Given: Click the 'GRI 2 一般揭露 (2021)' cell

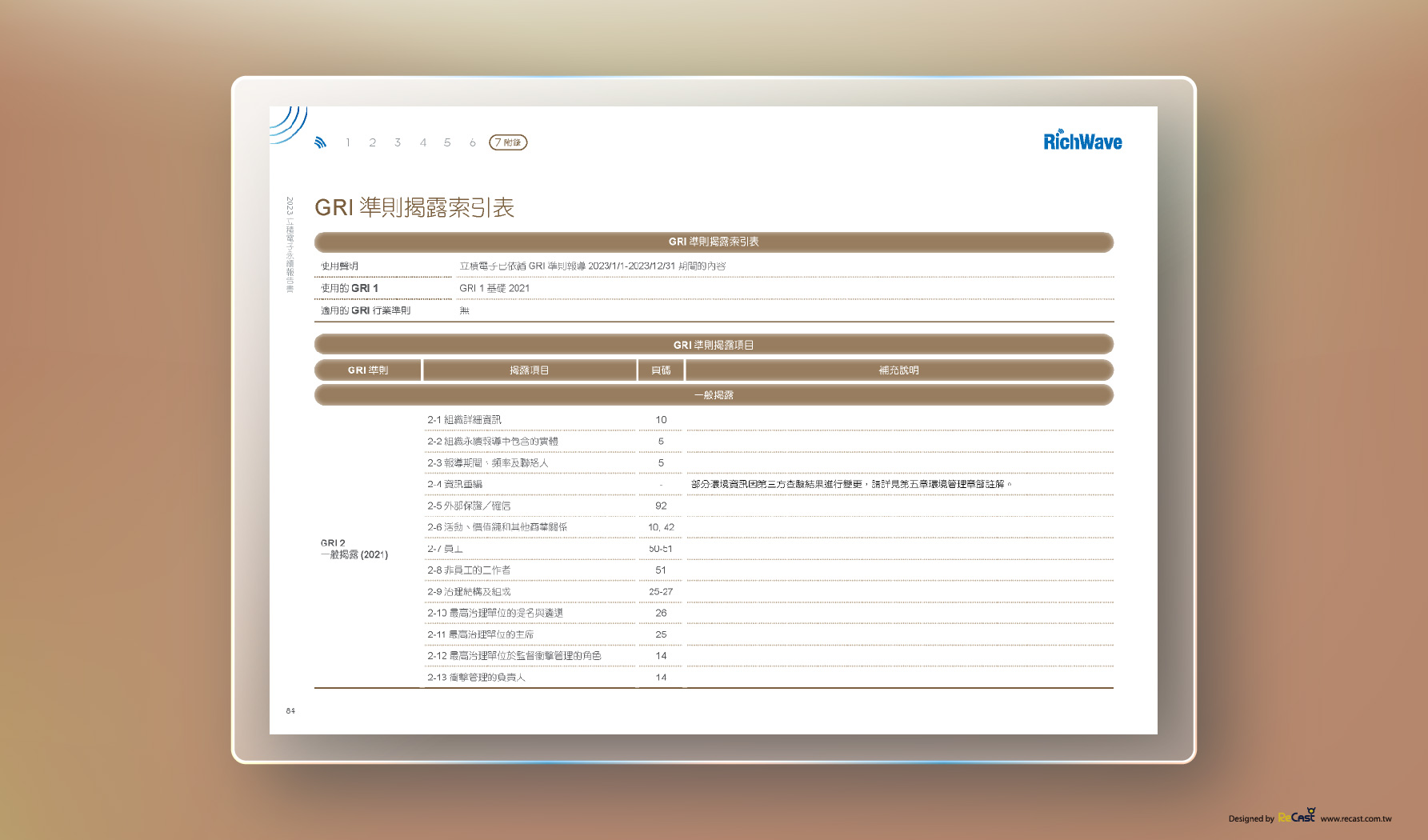Looking at the screenshot, I should pos(354,549).
